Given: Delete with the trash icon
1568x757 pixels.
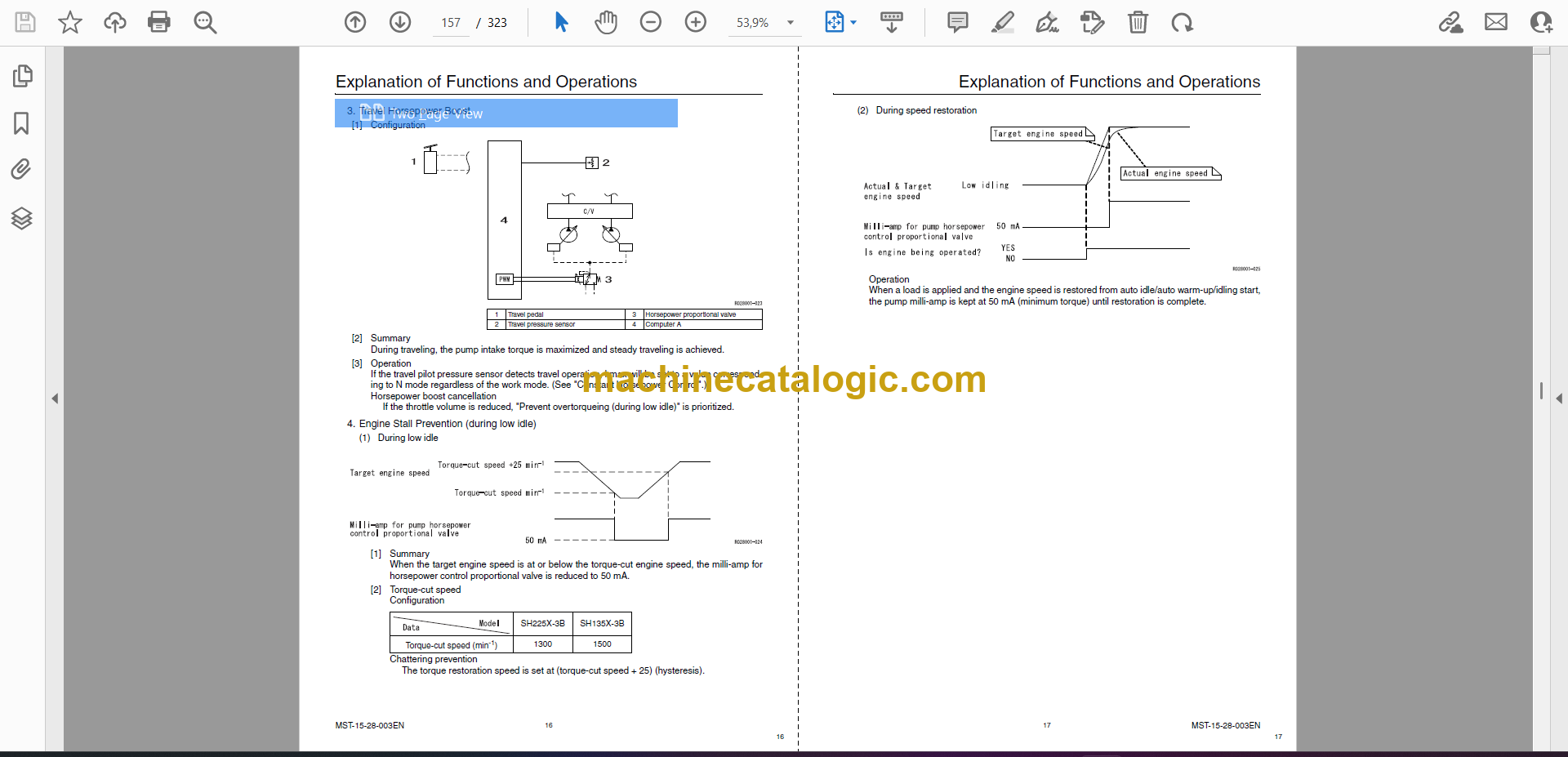Looking at the screenshot, I should (1138, 22).
